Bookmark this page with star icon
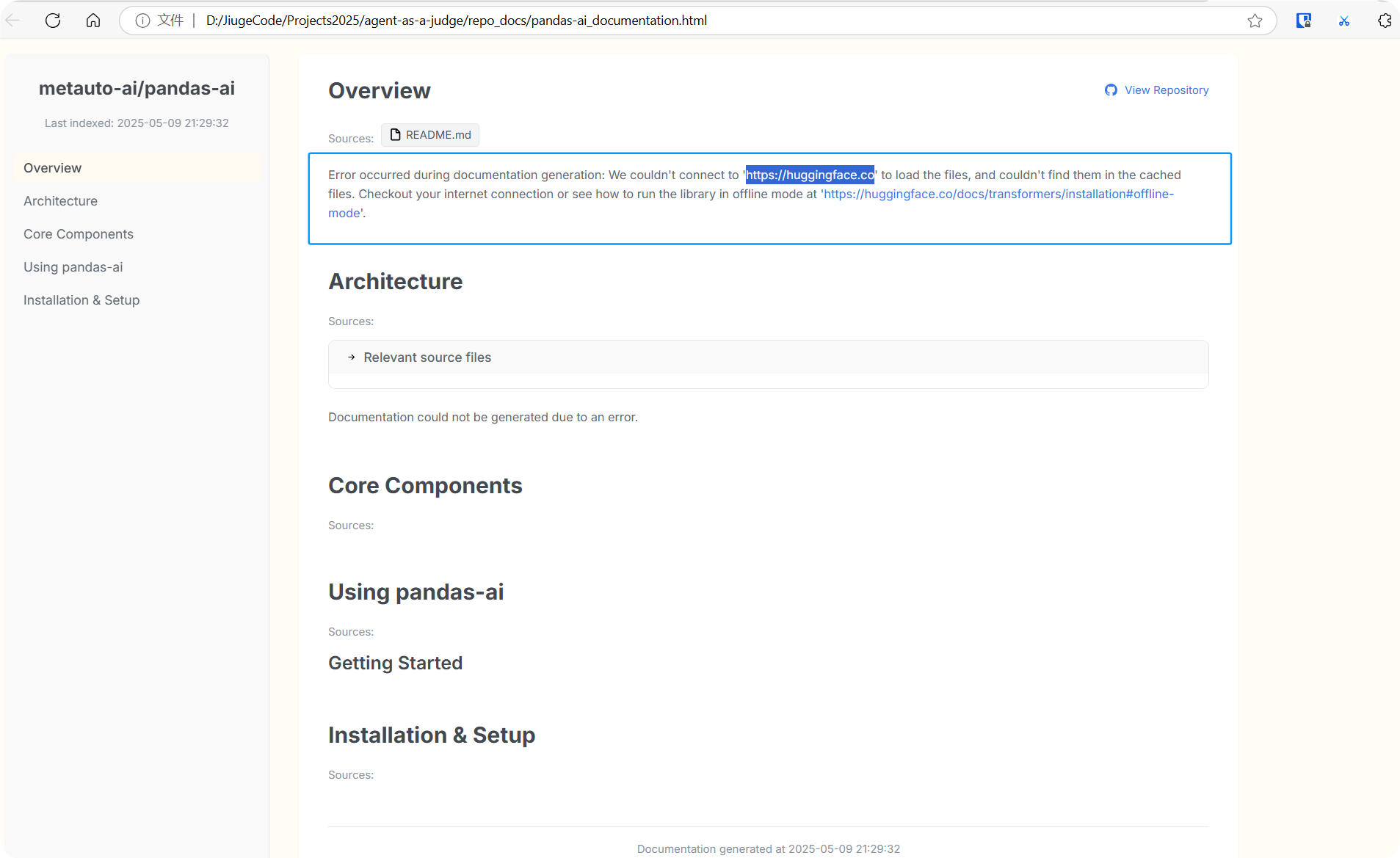1400x858 pixels. [x=1255, y=21]
